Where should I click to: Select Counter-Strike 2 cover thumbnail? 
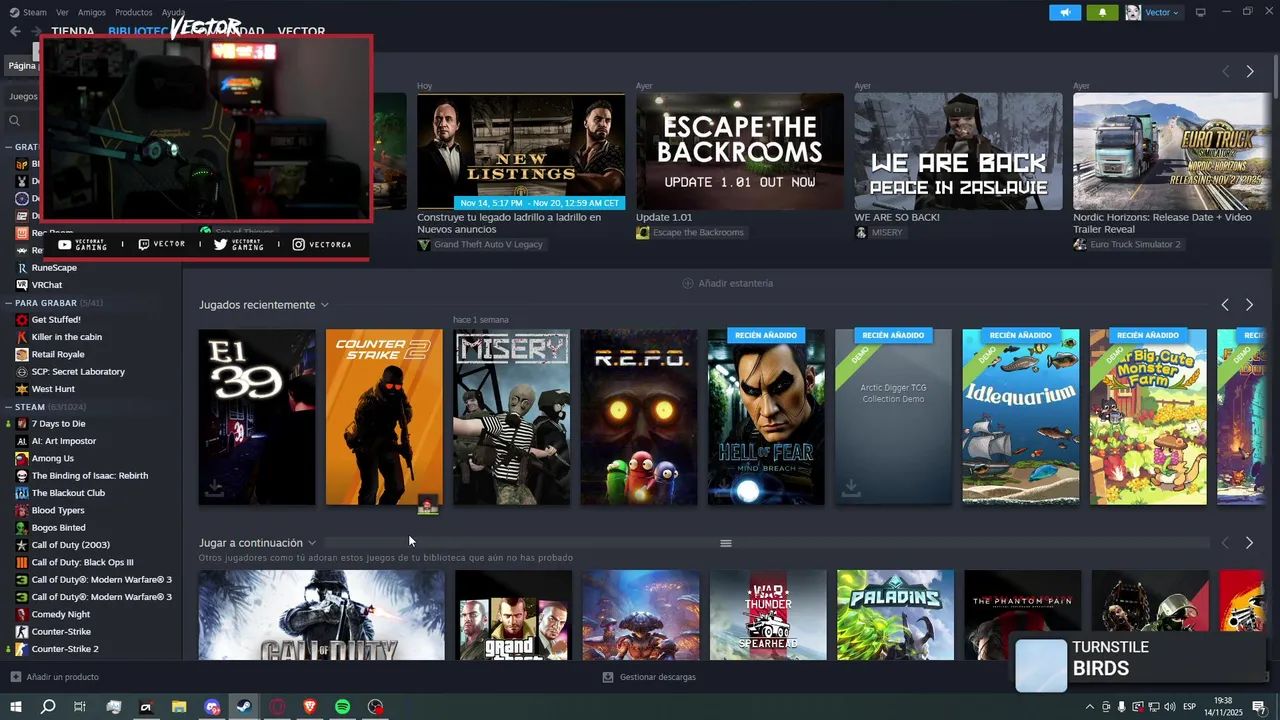(384, 417)
